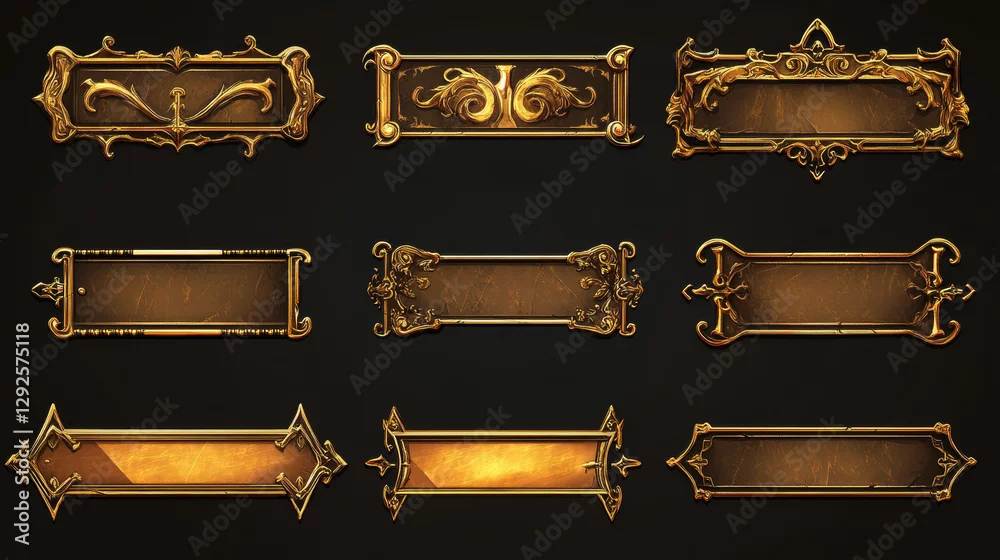
Task: Click the triangular crest atop the top-right frame
Action: 816,37
